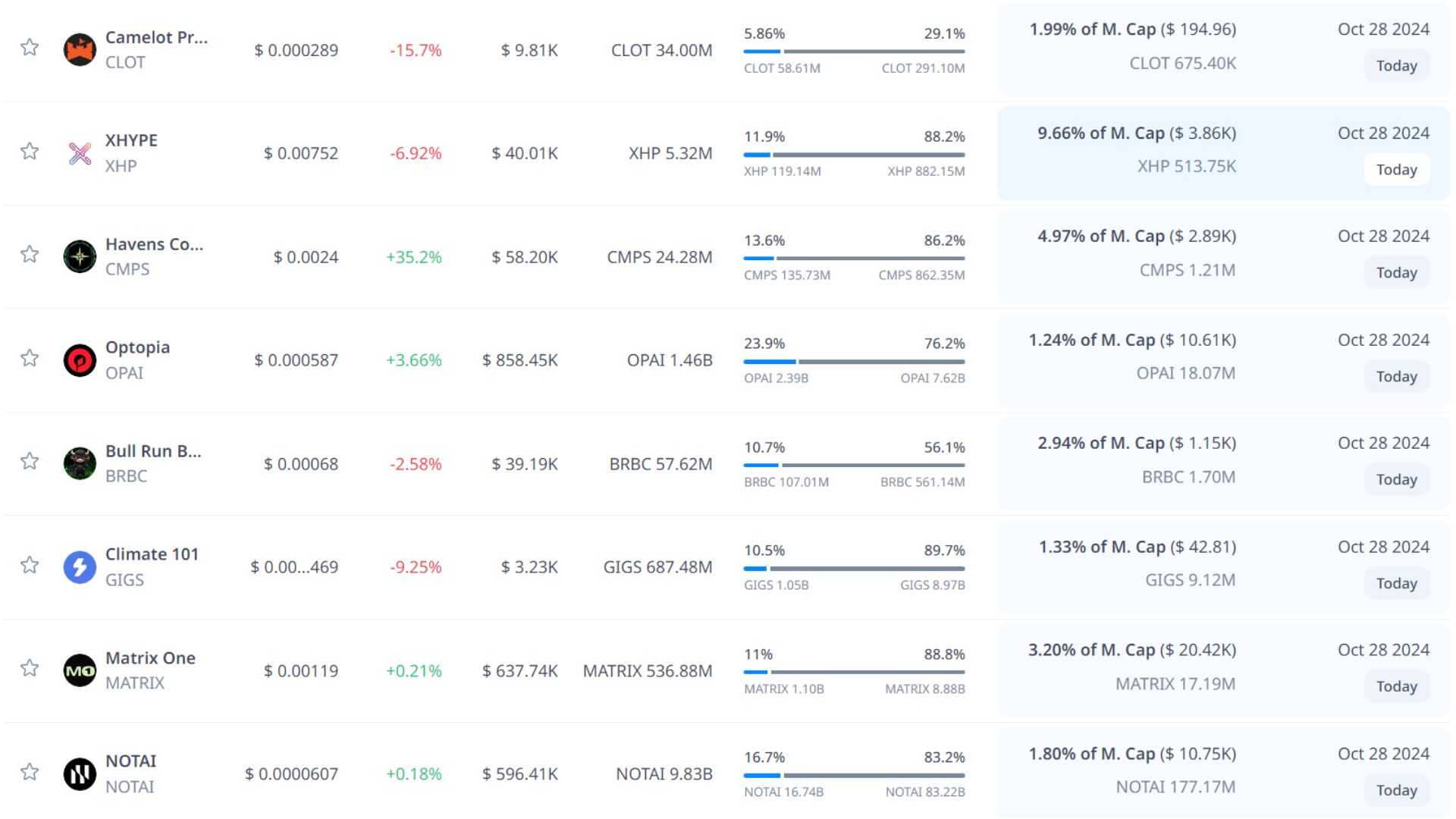Click the Camelot Protocol orange logo icon

80,50
